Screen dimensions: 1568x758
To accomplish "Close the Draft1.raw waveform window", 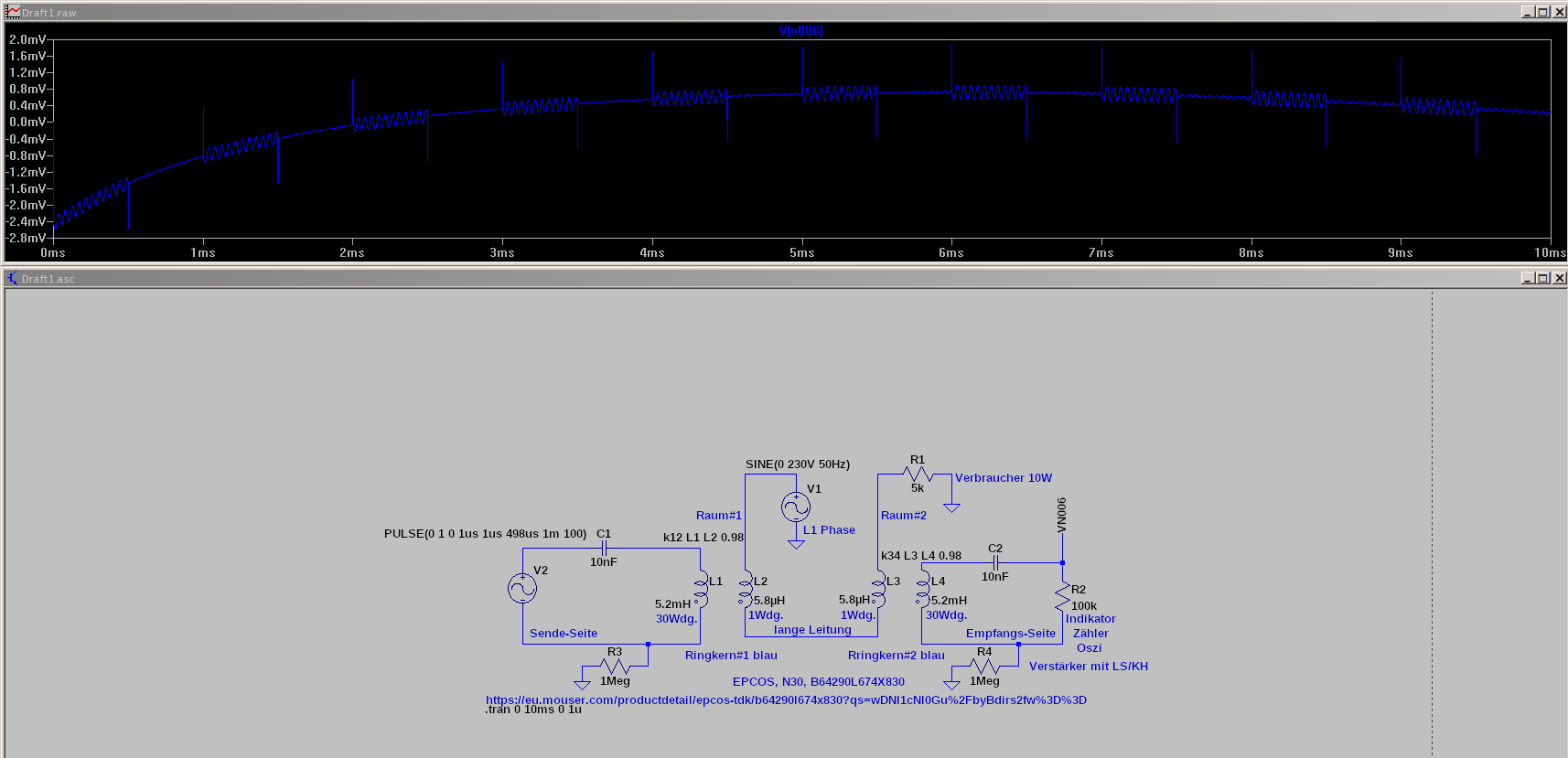I will point(1560,12).
